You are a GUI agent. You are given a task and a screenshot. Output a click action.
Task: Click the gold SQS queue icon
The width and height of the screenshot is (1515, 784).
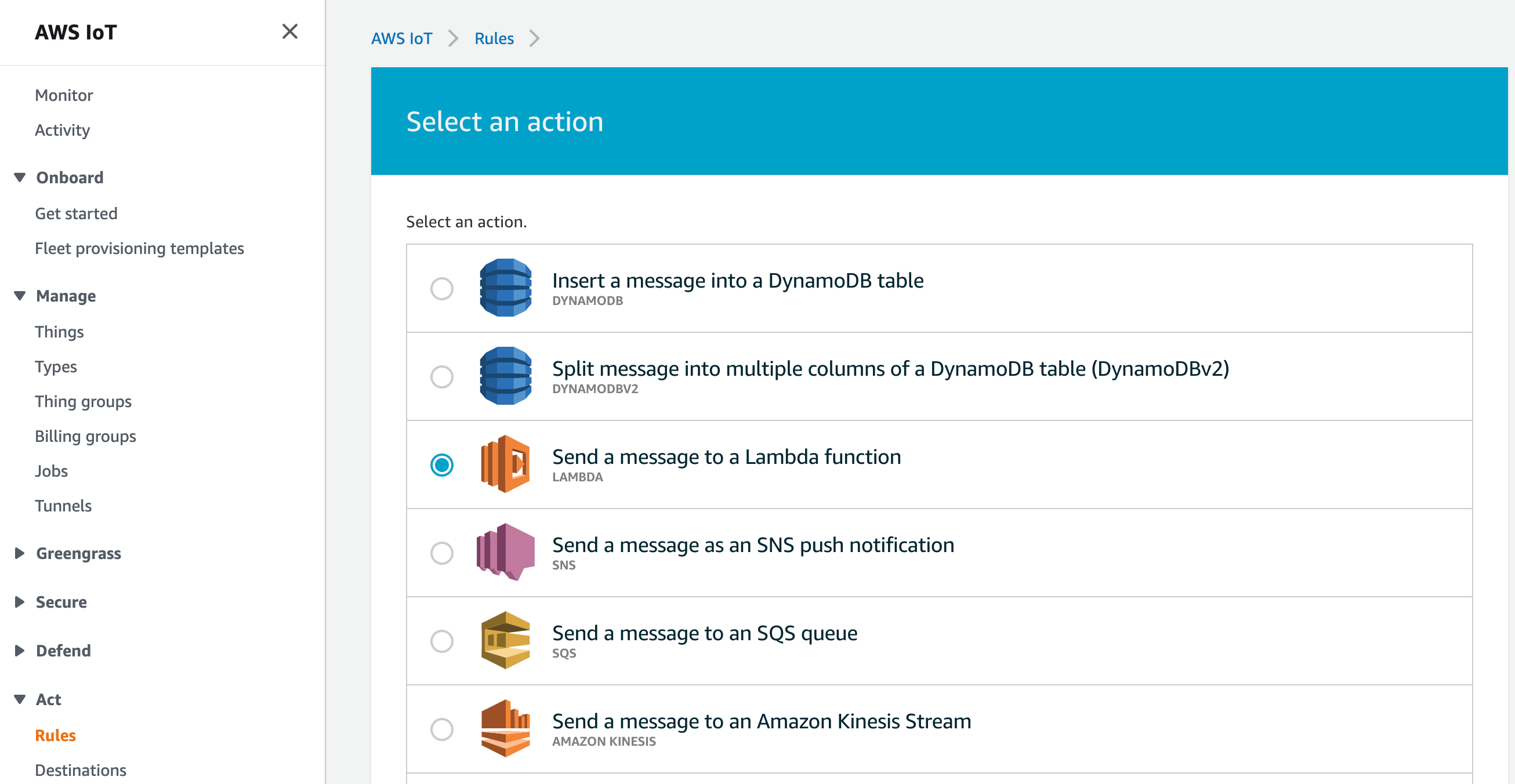pos(505,641)
